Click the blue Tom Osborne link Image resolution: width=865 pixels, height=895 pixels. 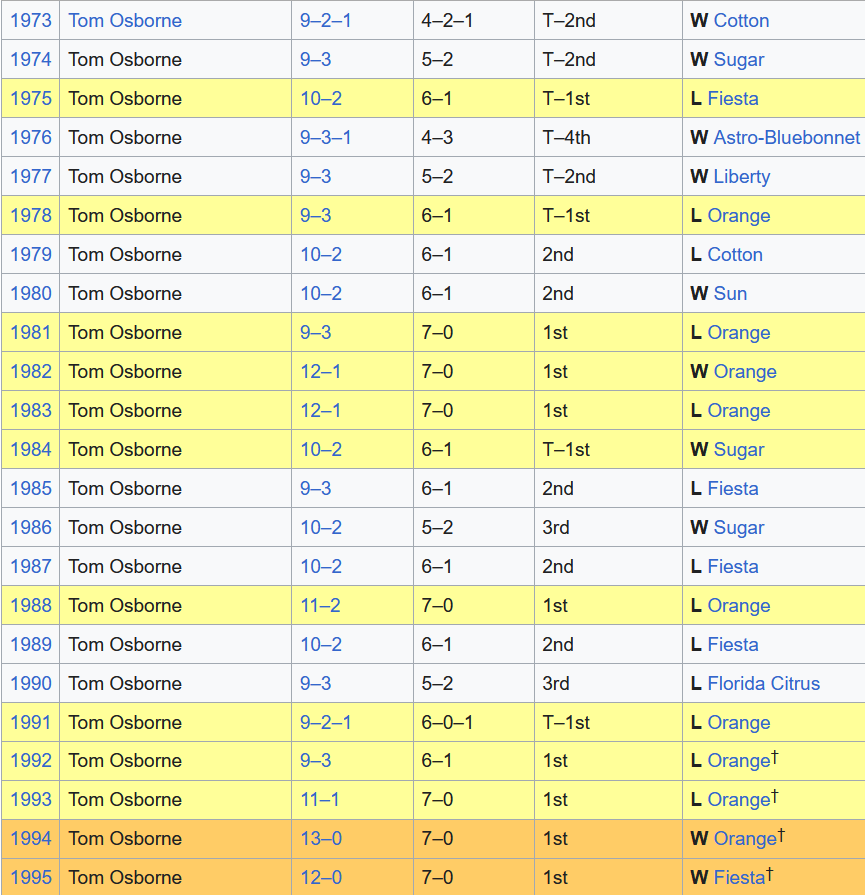125,20
